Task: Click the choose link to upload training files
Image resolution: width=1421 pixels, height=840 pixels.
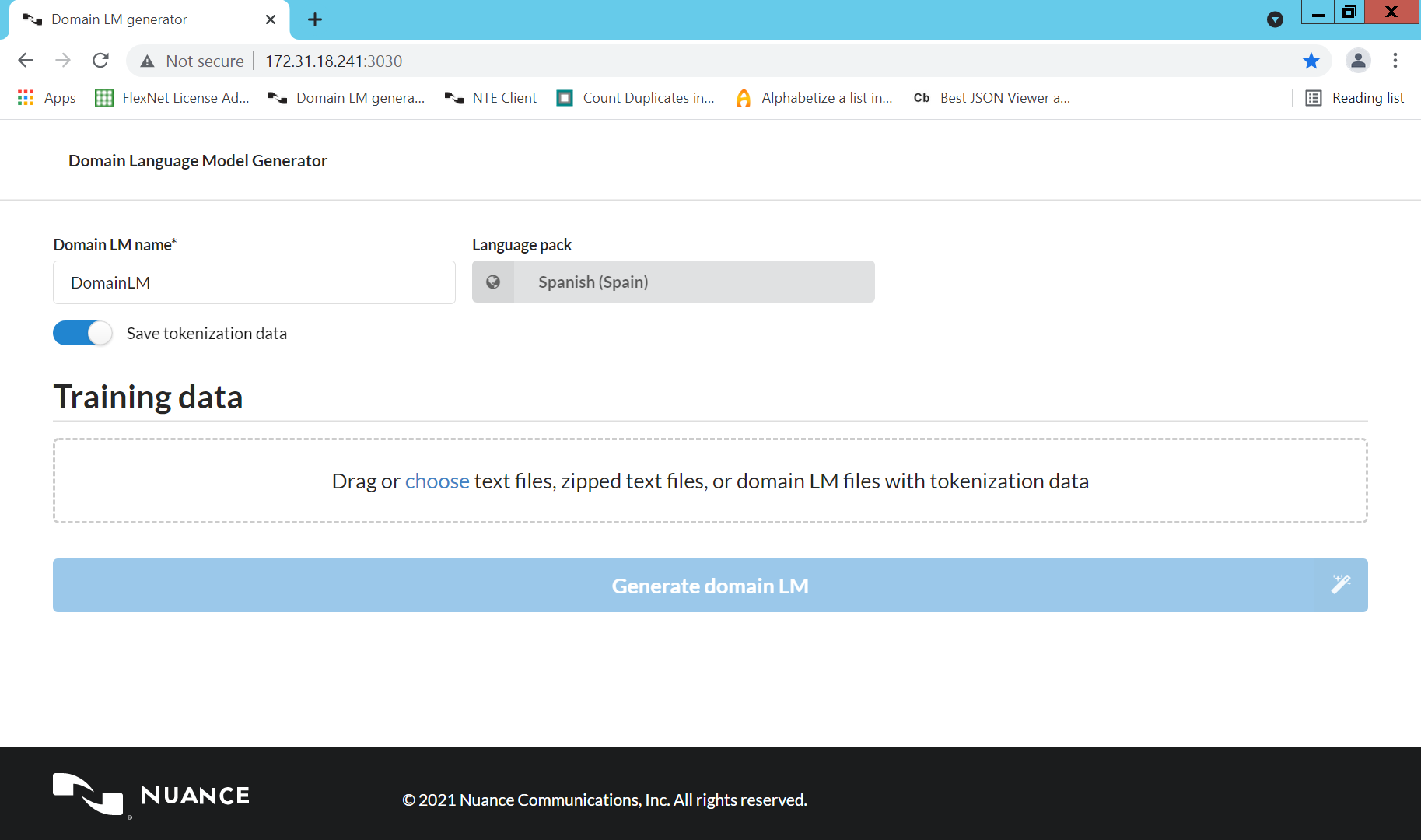Action: [x=436, y=481]
